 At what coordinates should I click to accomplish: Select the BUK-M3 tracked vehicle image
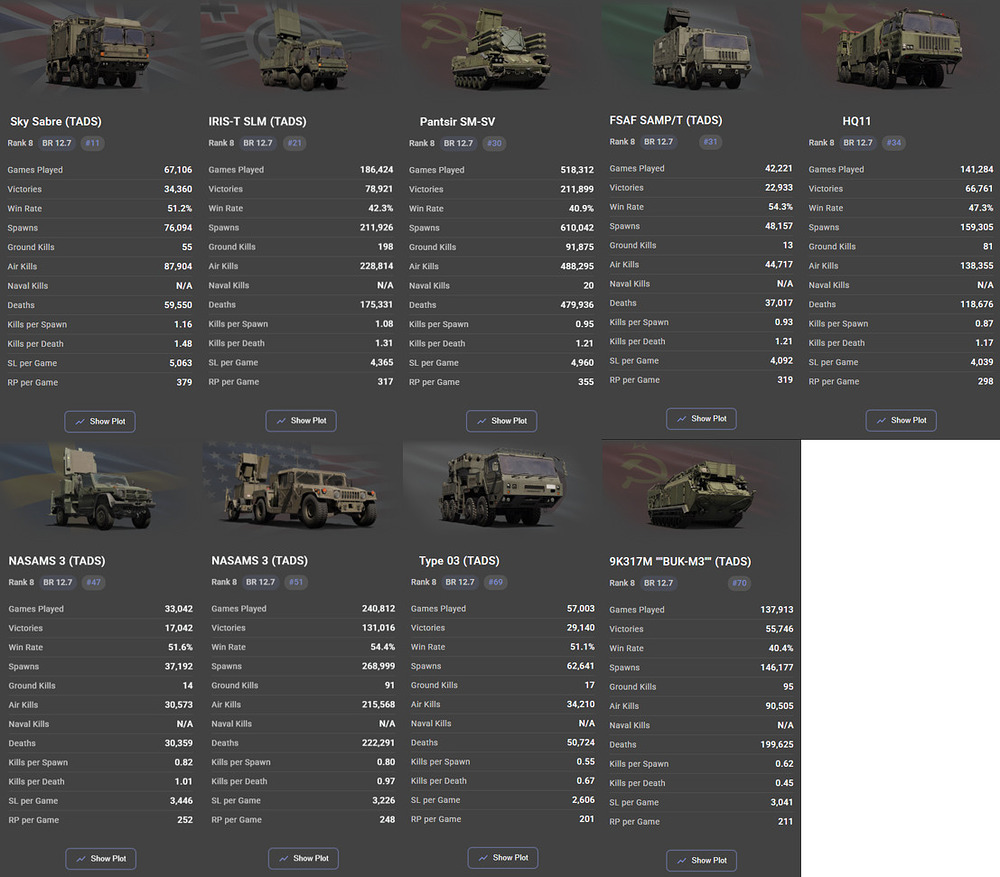[702, 494]
